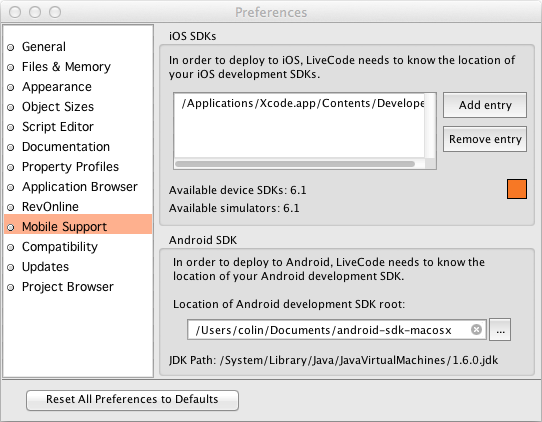Open Appearance preferences
542x422 pixels.
pyautogui.click(x=57, y=87)
